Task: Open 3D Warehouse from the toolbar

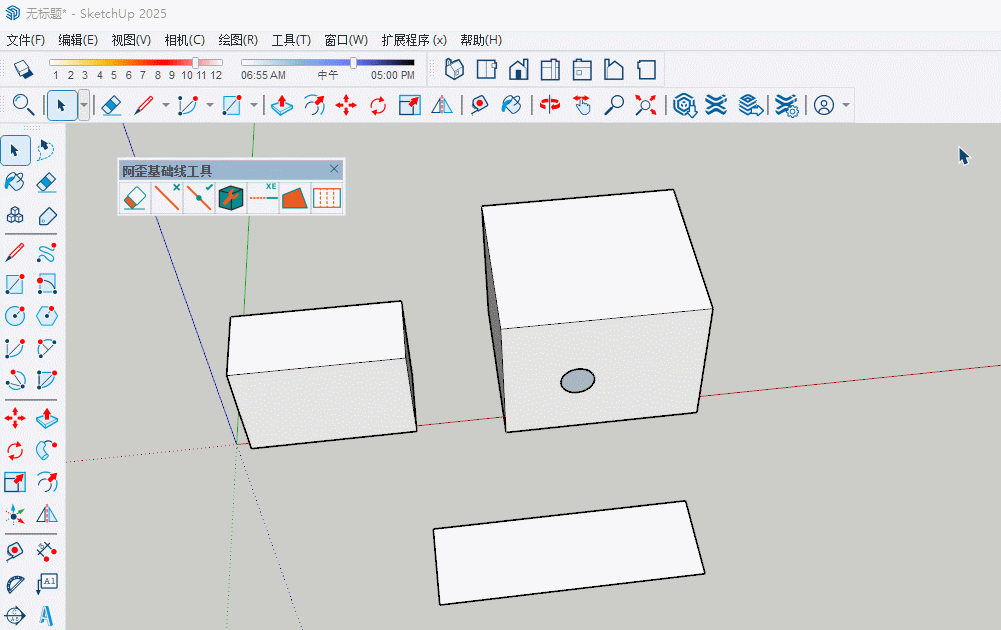Action: pos(684,105)
